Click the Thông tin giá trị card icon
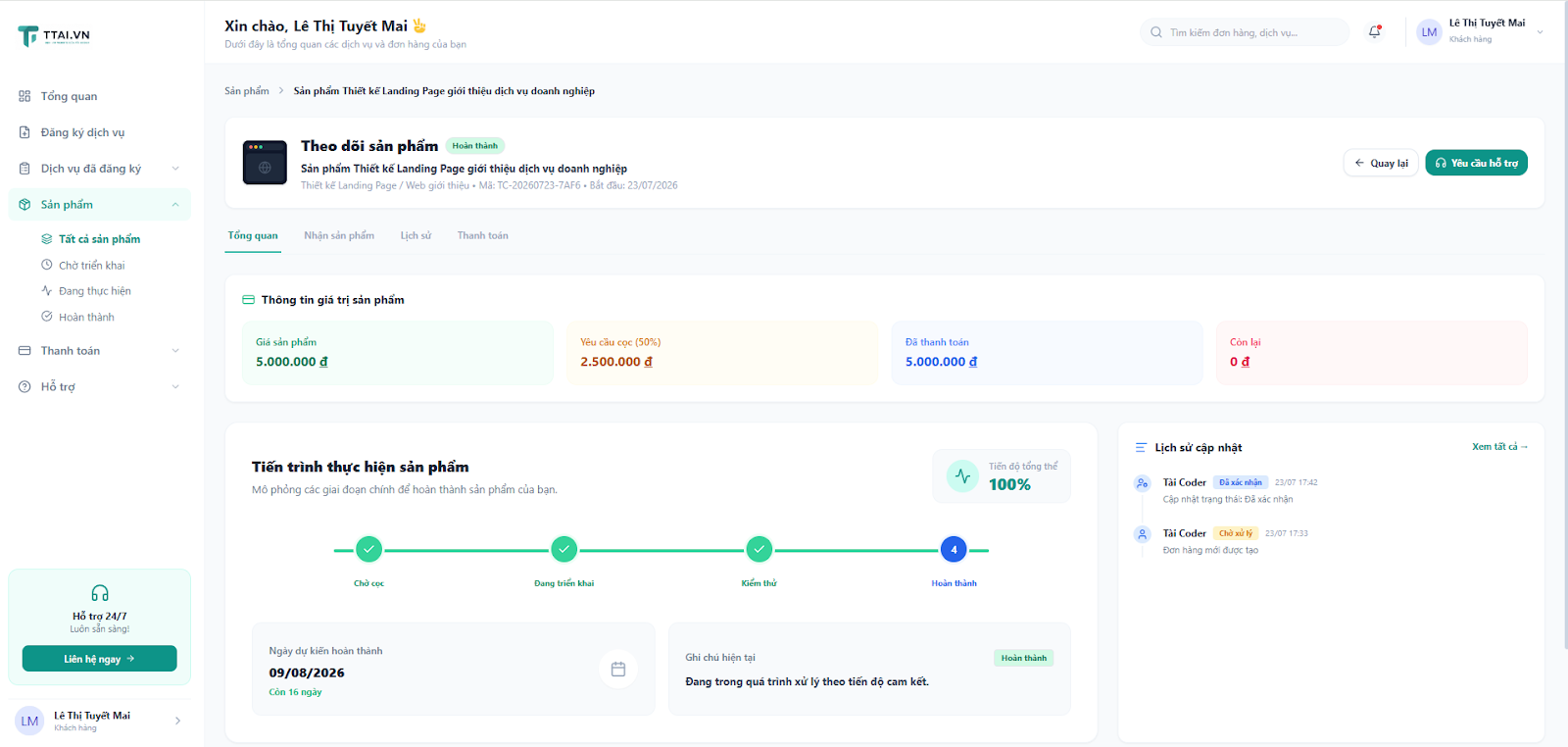This screenshot has width=1568, height=747. pyautogui.click(x=248, y=300)
